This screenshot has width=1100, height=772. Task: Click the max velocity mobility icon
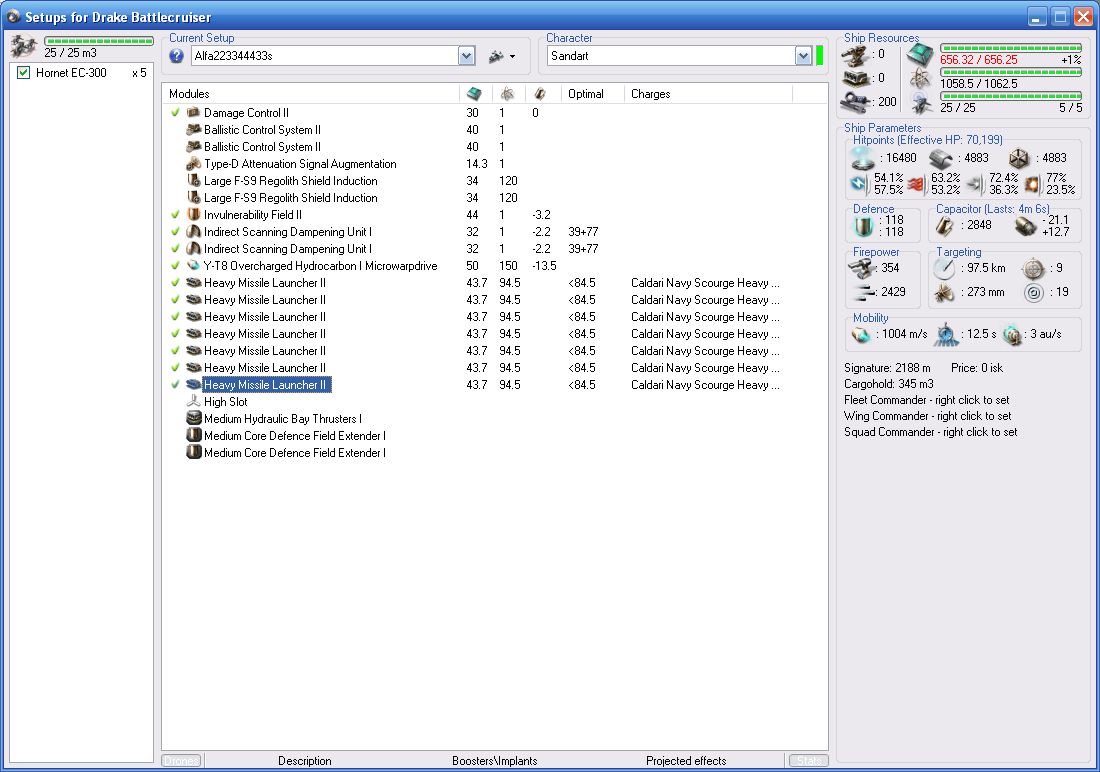861,334
